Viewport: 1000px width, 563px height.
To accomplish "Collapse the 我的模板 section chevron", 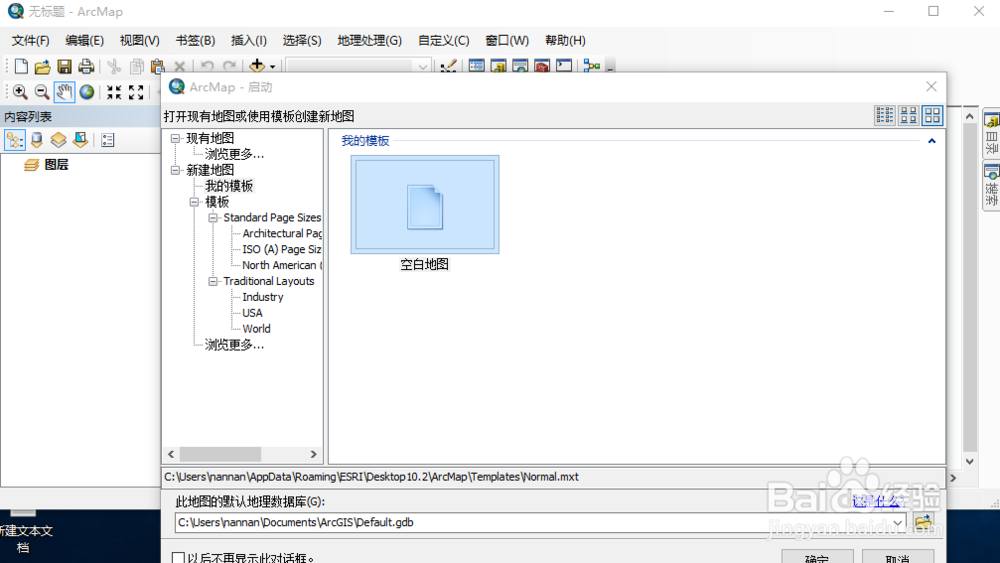I will pyautogui.click(x=932, y=141).
